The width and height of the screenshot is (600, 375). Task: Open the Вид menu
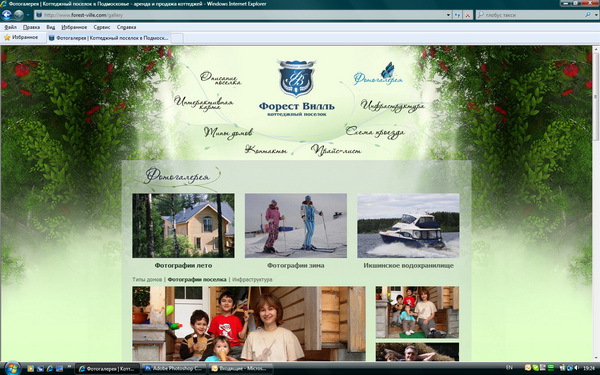click(x=51, y=27)
